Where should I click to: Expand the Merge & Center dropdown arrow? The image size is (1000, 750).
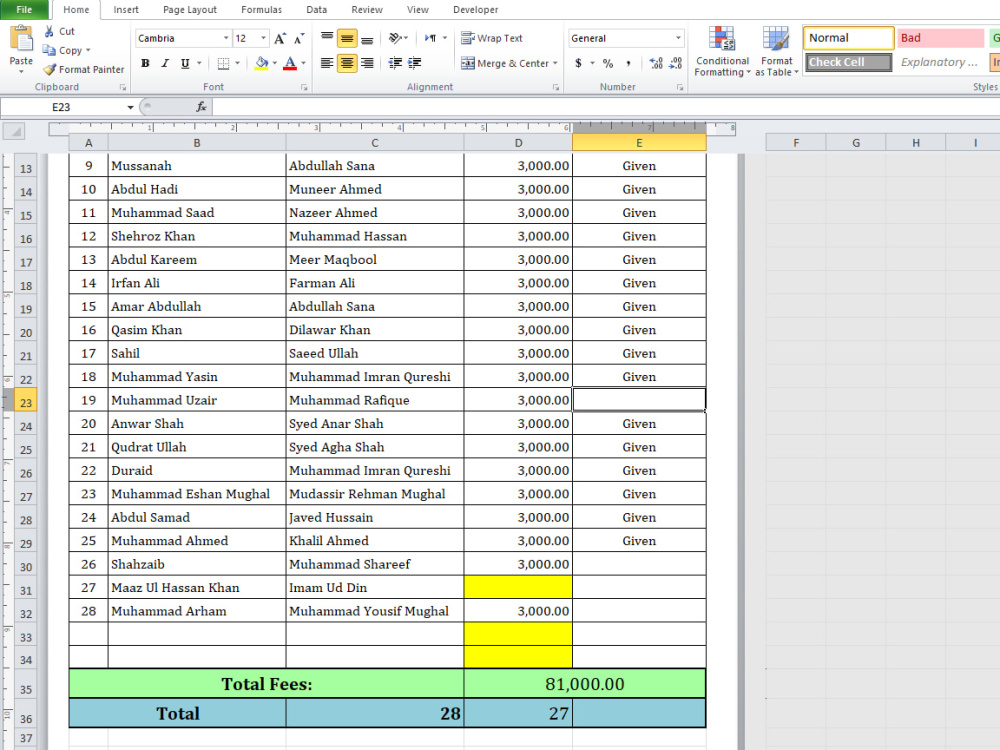555,63
